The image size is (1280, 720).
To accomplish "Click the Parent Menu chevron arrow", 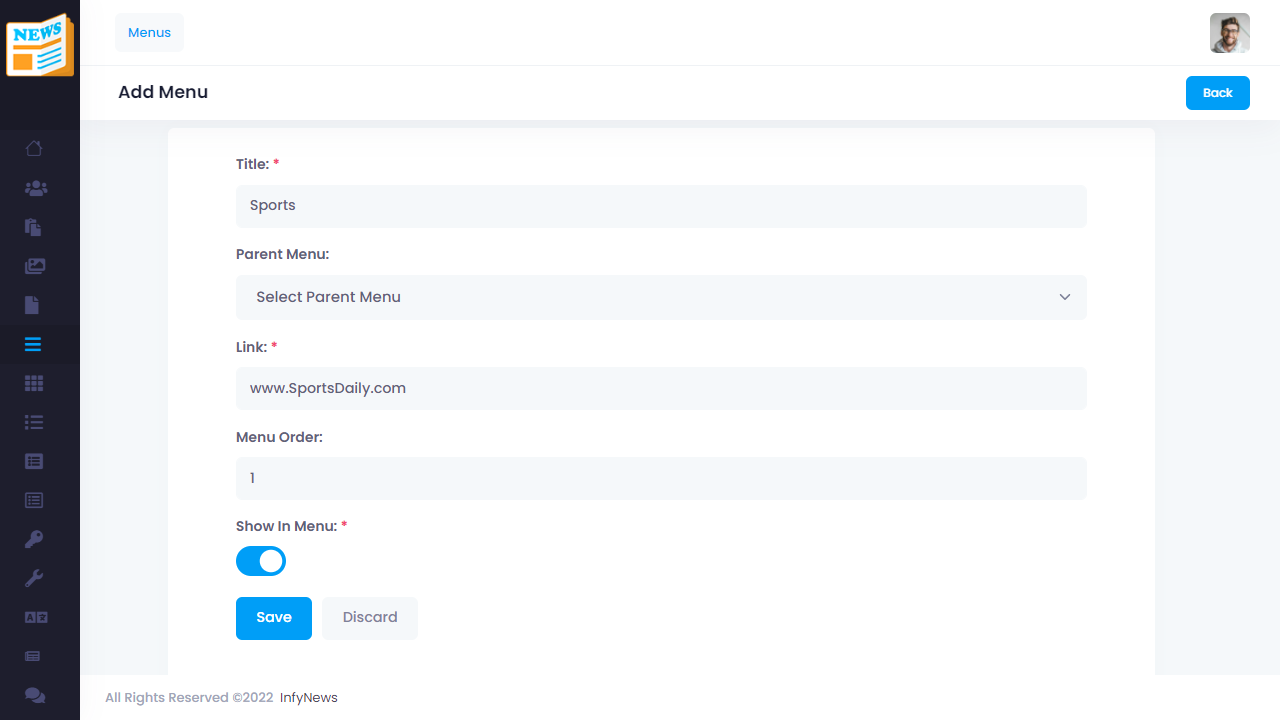I will coord(1065,297).
